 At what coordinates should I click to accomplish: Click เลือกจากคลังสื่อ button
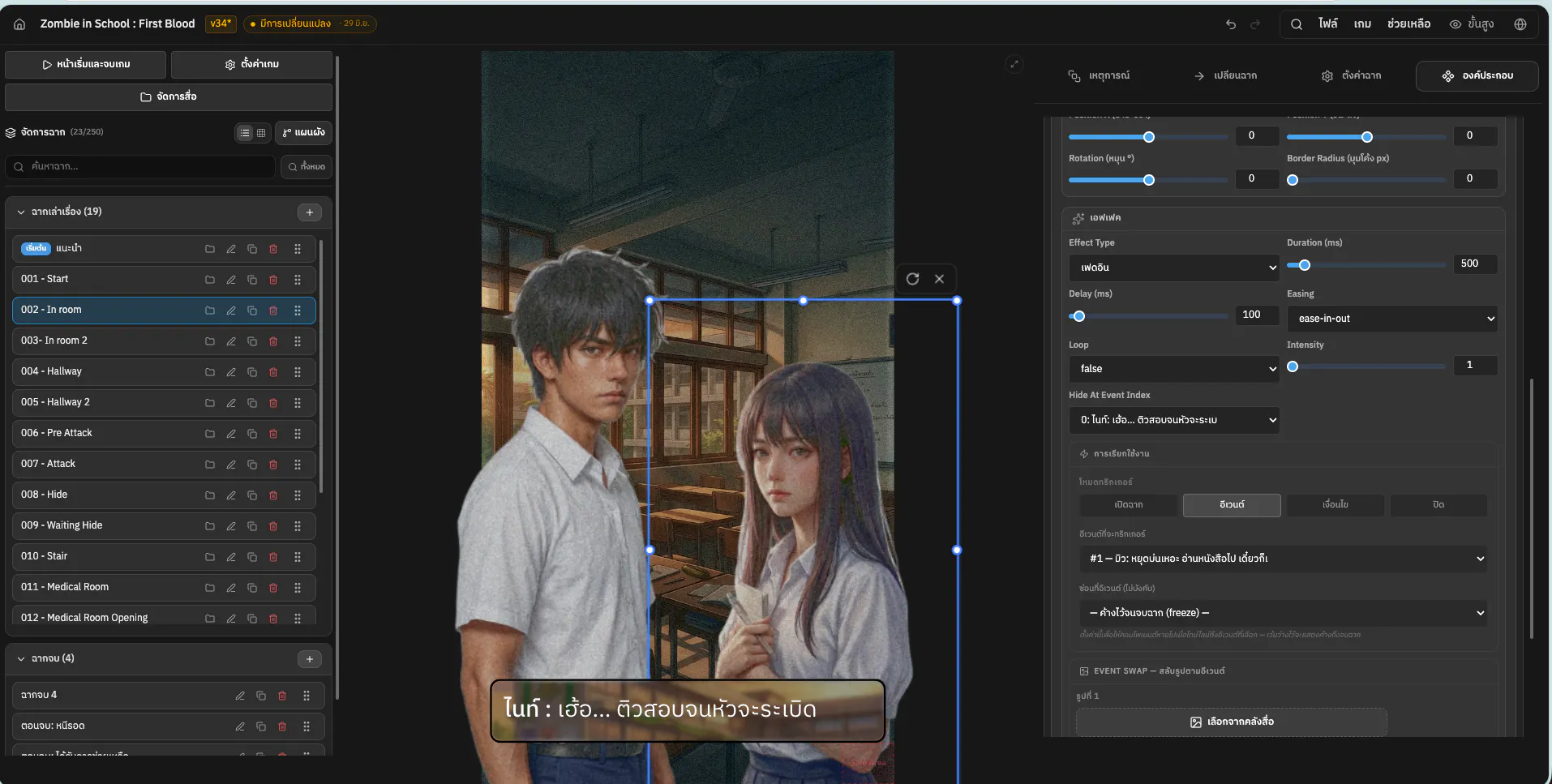click(x=1232, y=722)
